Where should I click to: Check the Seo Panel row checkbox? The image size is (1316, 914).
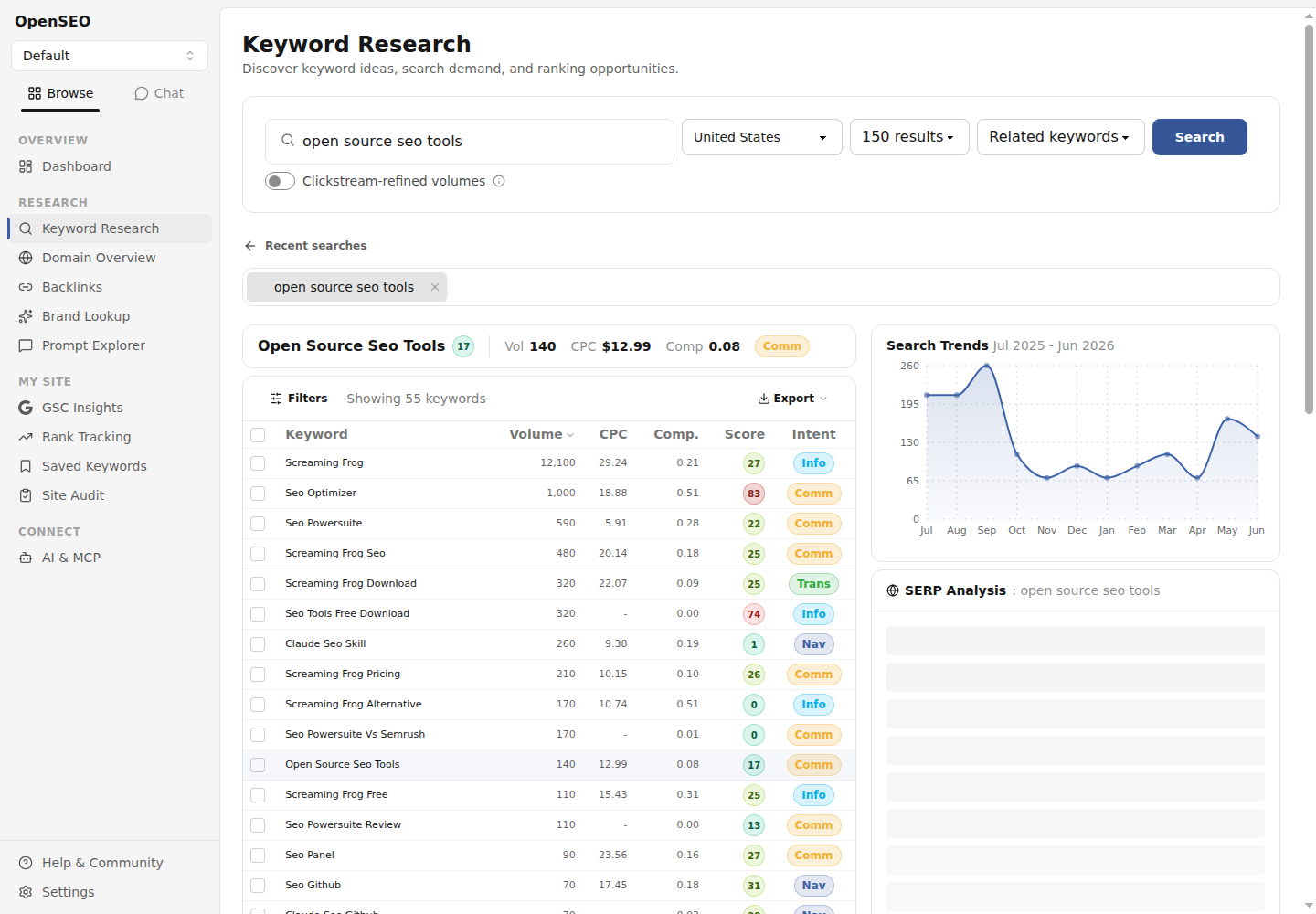click(x=258, y=856)
